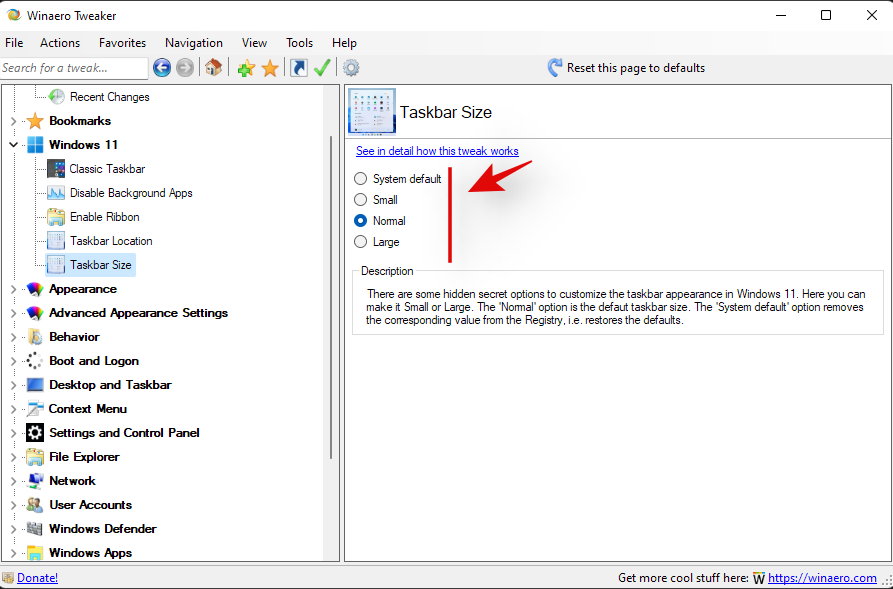This screenshot has width=893, height=589.
Task: Open settings with the gear icon
Action: (x=351, y=68)
